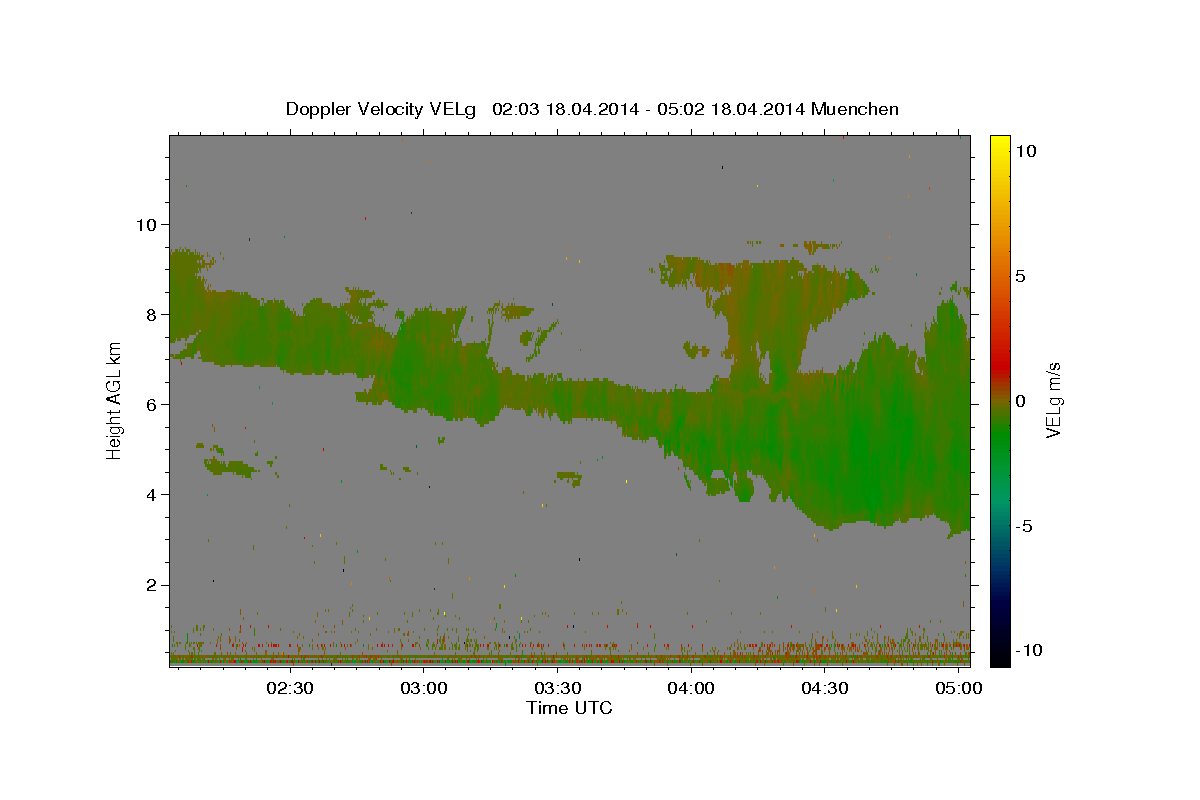
Task: Click the height tick label 4
Action: point(152,494)
